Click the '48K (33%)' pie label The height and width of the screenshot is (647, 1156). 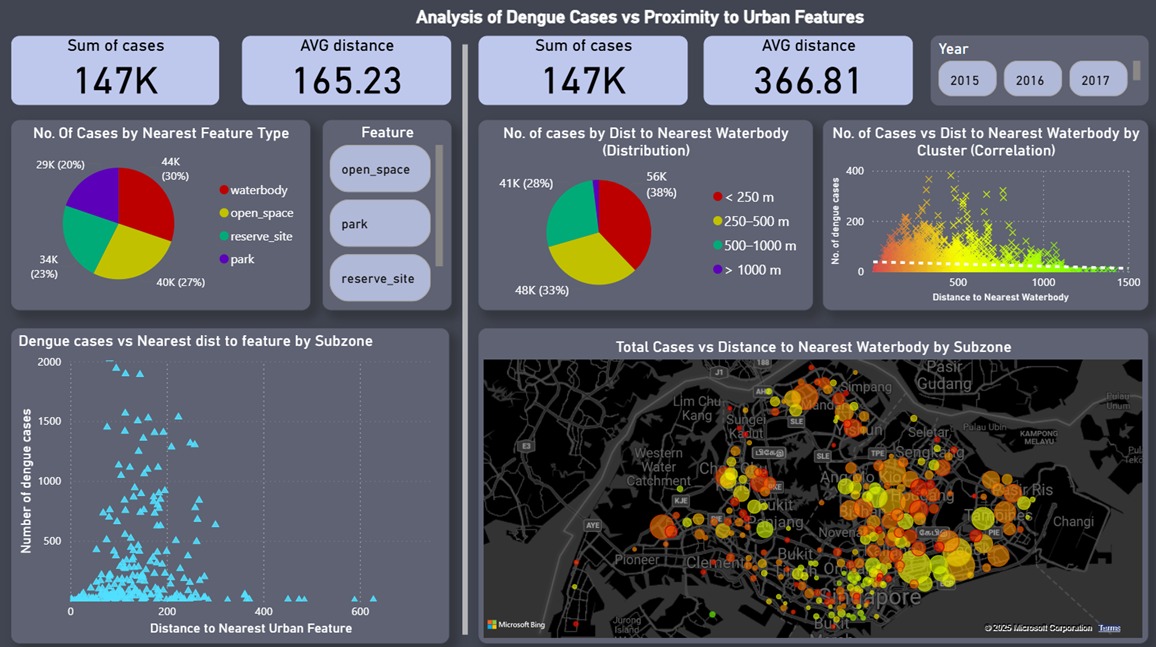[541, 290]
